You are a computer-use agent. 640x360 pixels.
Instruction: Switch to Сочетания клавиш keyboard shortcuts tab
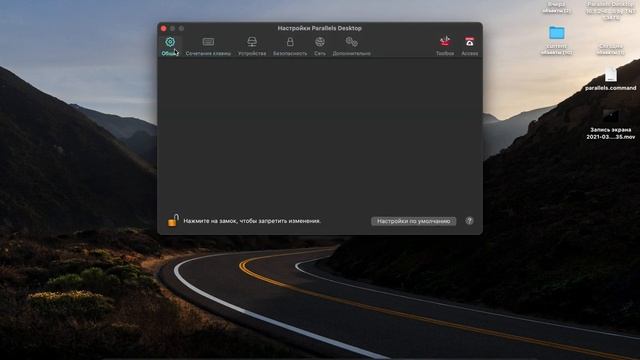click(208, 46)
